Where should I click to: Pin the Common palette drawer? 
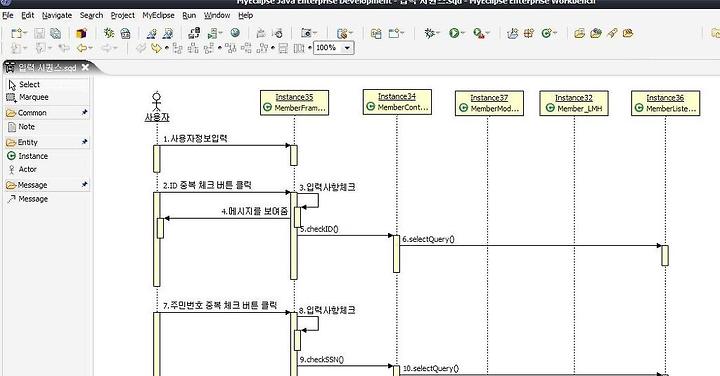[x=84, y=112]
